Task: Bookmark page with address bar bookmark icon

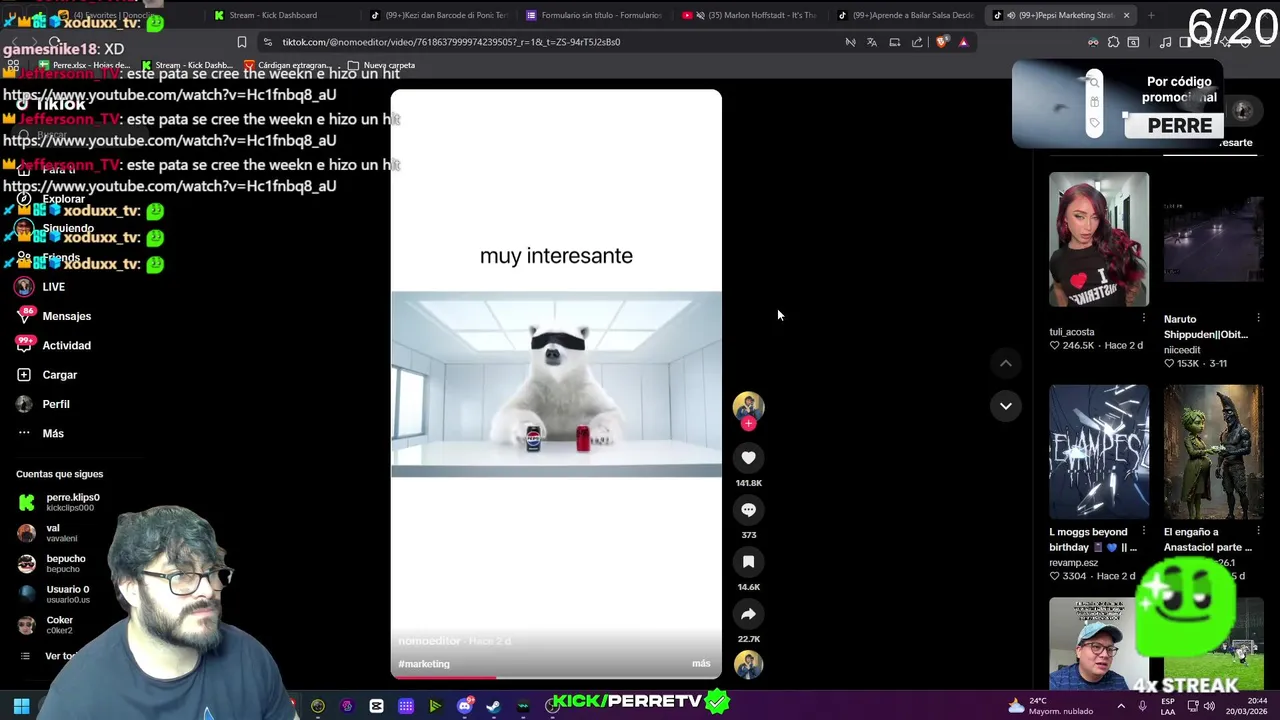Action: point(242,42)
